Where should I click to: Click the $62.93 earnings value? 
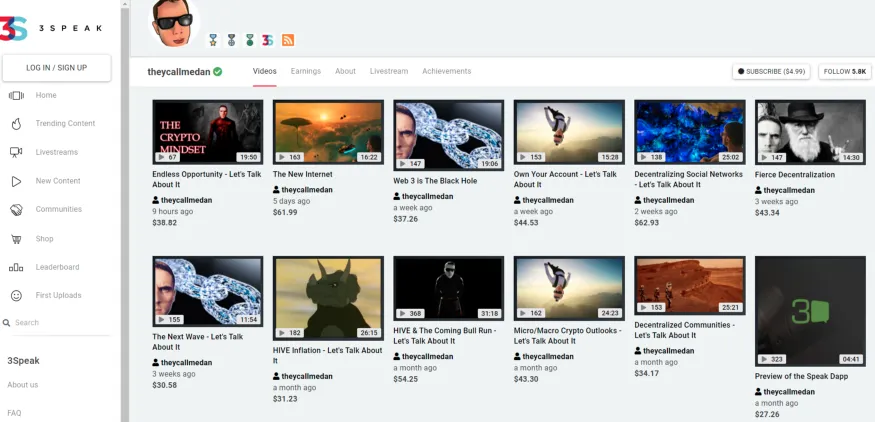tap(647, 223)
